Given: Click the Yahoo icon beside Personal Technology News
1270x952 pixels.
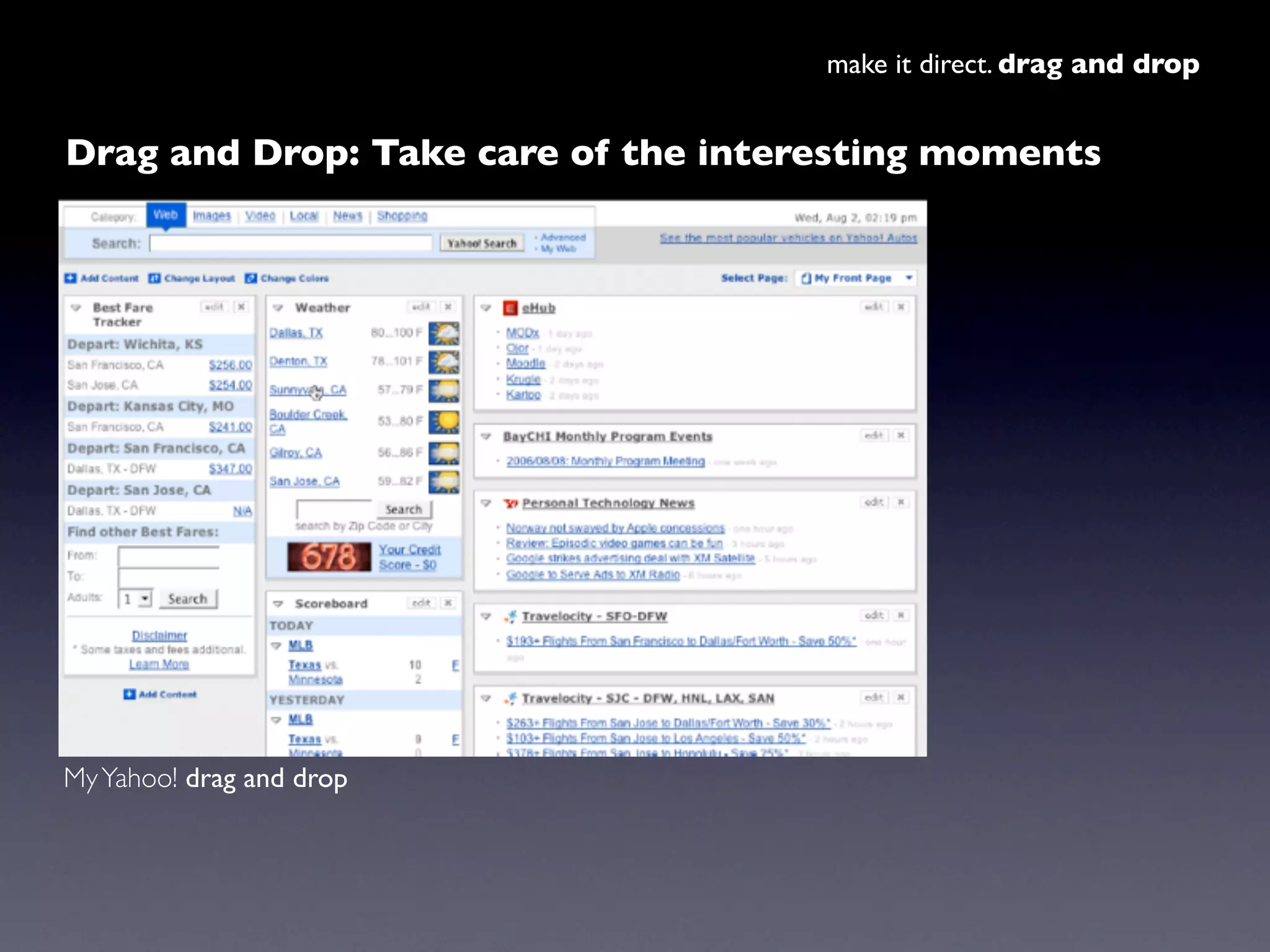Looking at the screenshot, I should click(510, 503).
